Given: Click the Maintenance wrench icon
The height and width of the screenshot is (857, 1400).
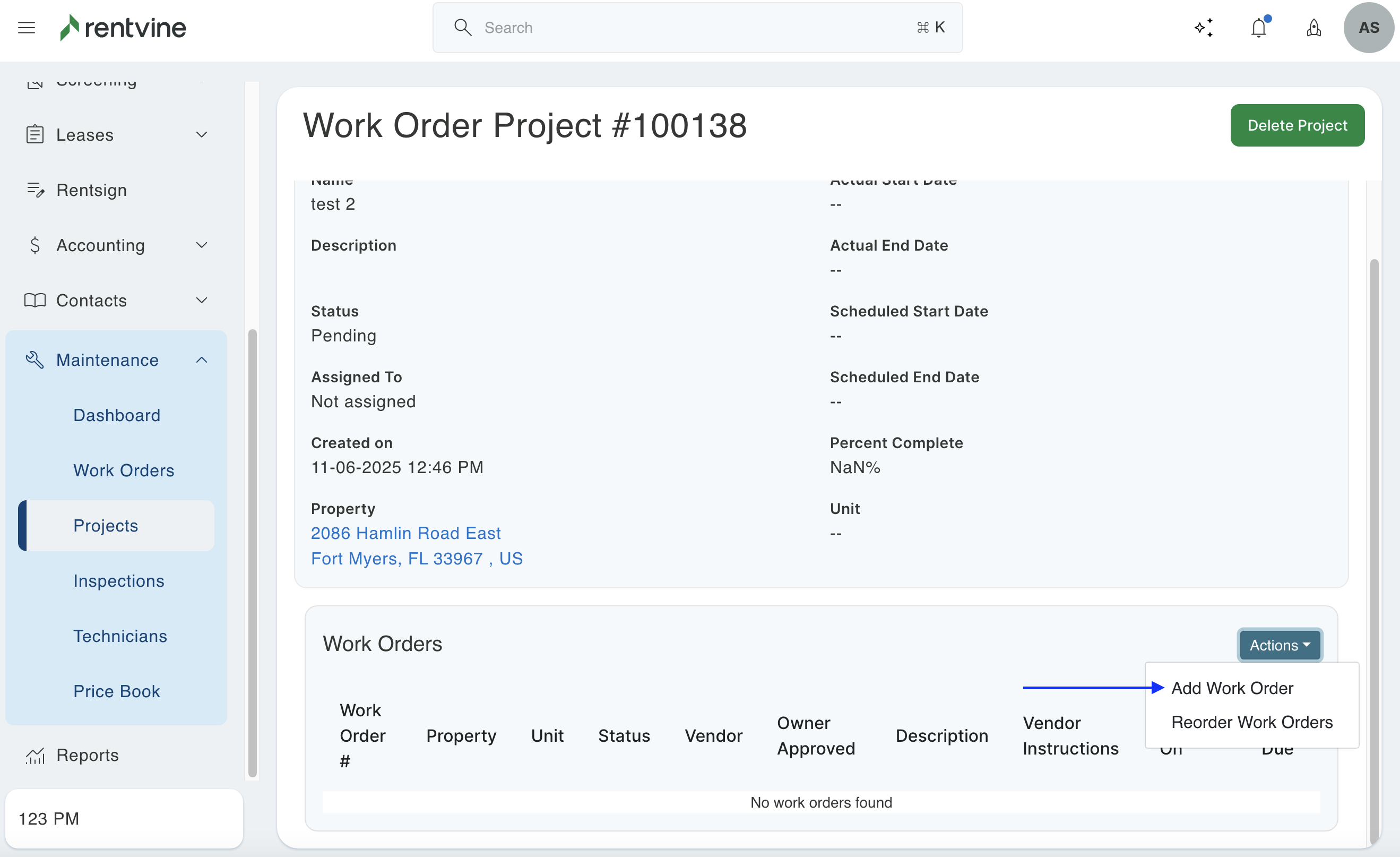Looking at the screenshot, I should [x=35, y=359].
